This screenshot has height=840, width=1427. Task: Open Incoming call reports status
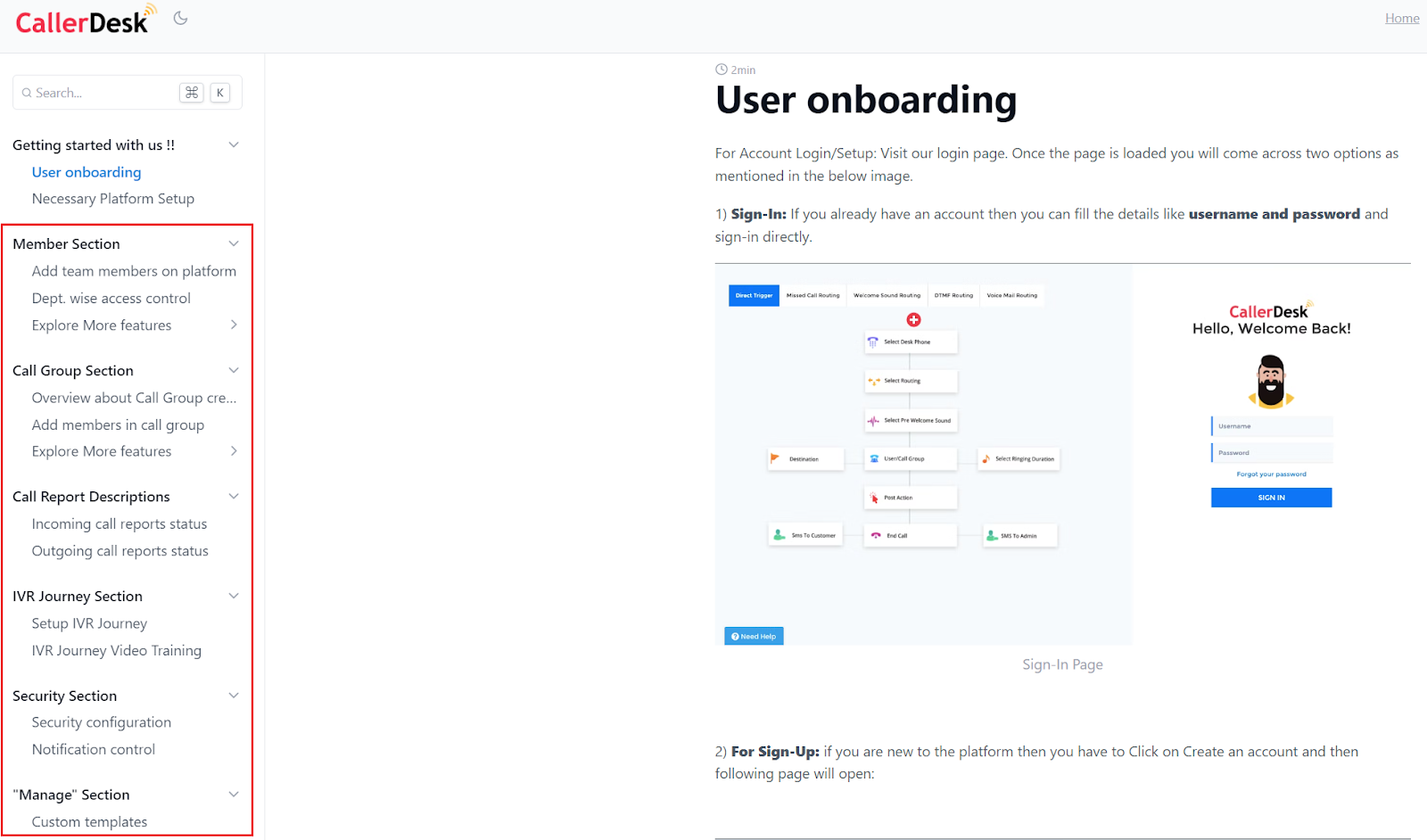pyautogui.click(x=120, y=524)
